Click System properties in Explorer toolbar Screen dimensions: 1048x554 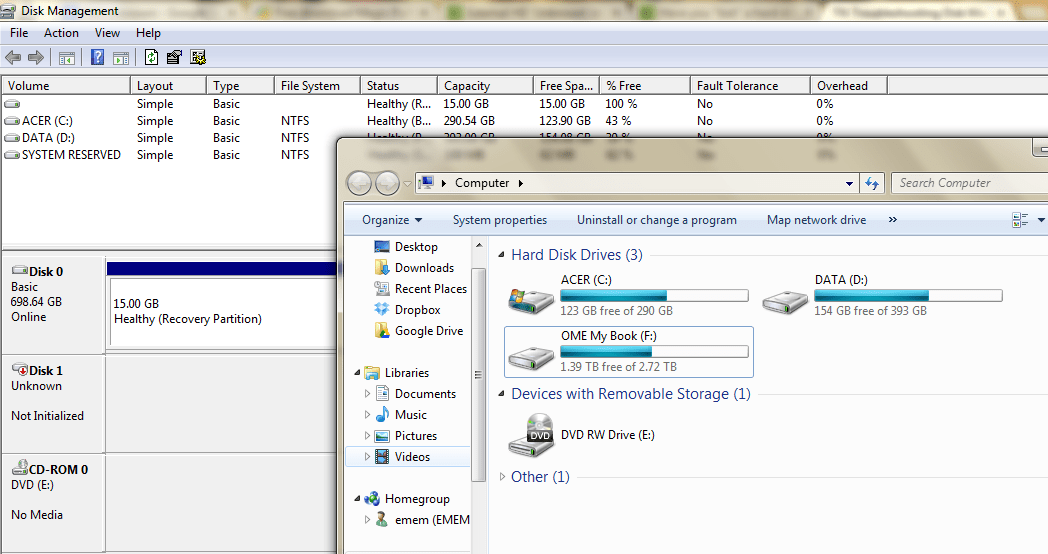point(500,220)
